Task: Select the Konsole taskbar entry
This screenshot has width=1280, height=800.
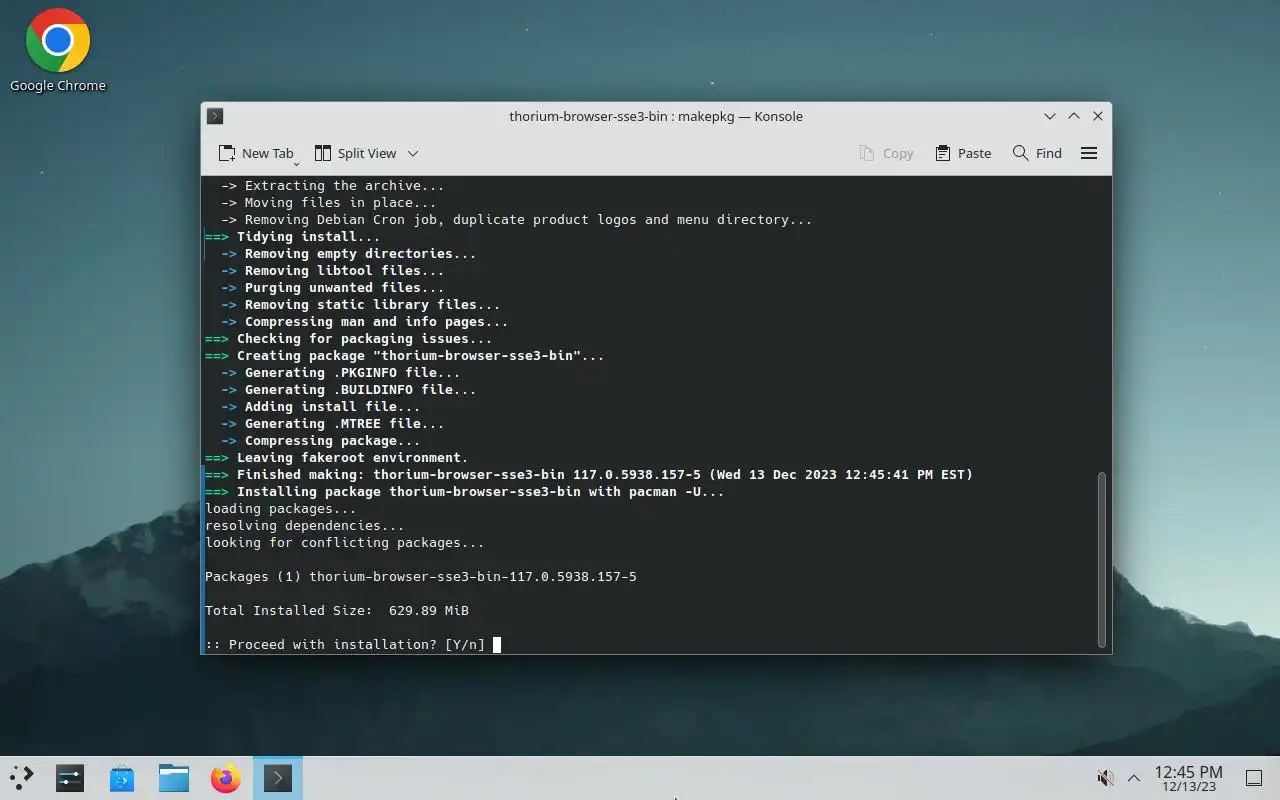Action: coord(278,778)
